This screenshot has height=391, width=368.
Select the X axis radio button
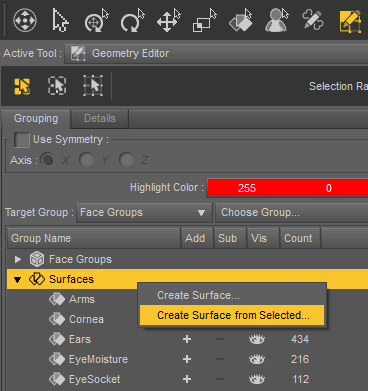click(47, 160)
